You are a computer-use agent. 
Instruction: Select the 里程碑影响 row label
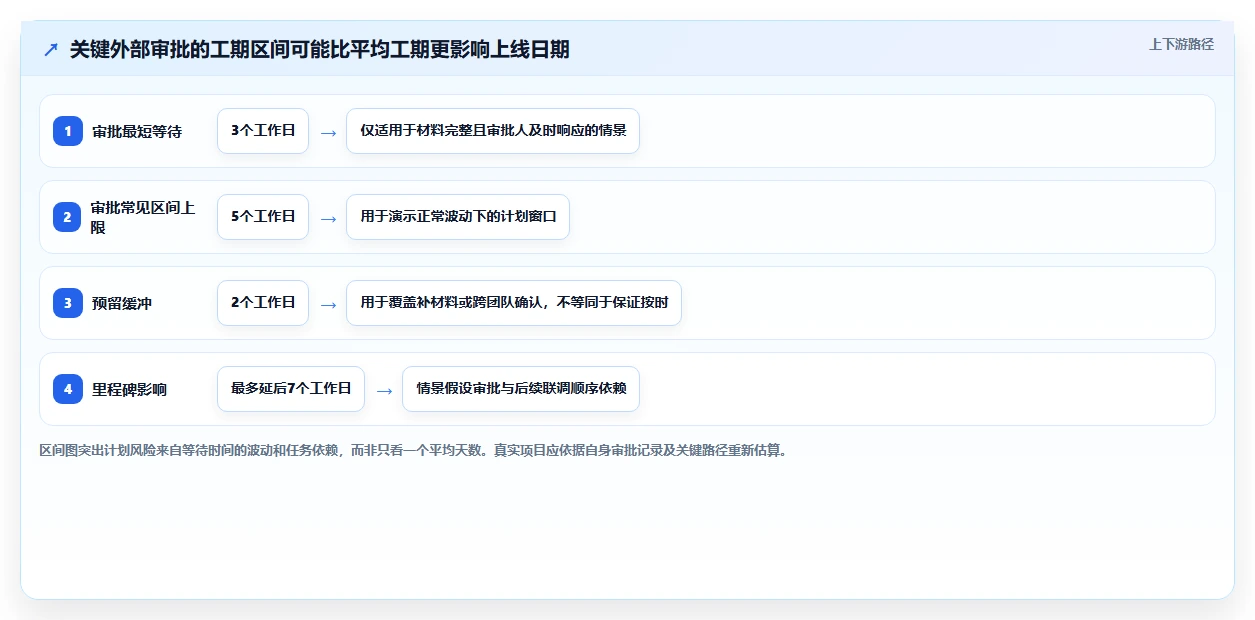coord(129,389)
